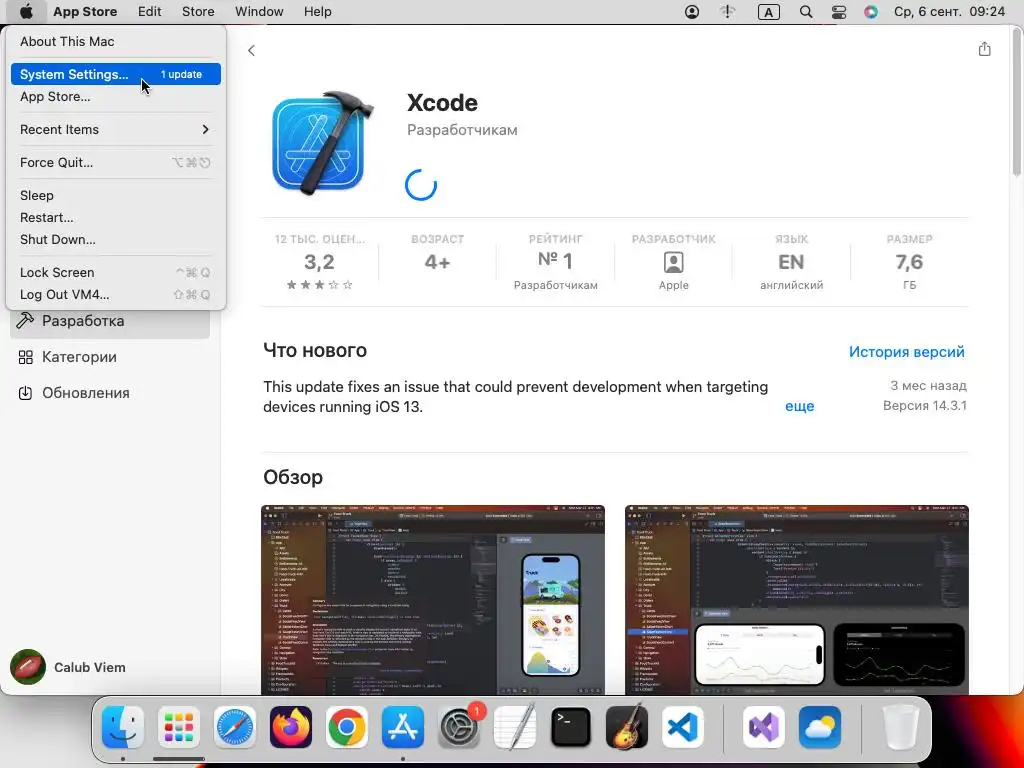Click the share icon for Xcode
Image resolution: width=1024 pixels, height=768 pixels.
984,49
